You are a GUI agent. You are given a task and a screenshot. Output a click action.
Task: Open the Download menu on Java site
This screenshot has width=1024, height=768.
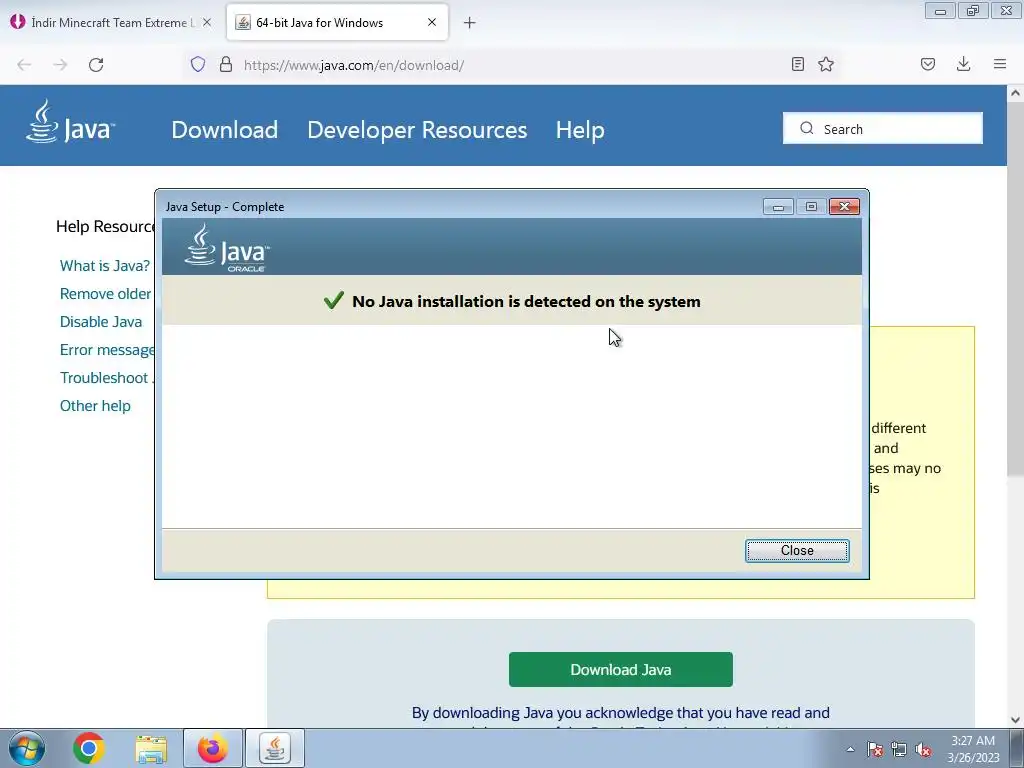pyautogui.click(x=225, y=130)
